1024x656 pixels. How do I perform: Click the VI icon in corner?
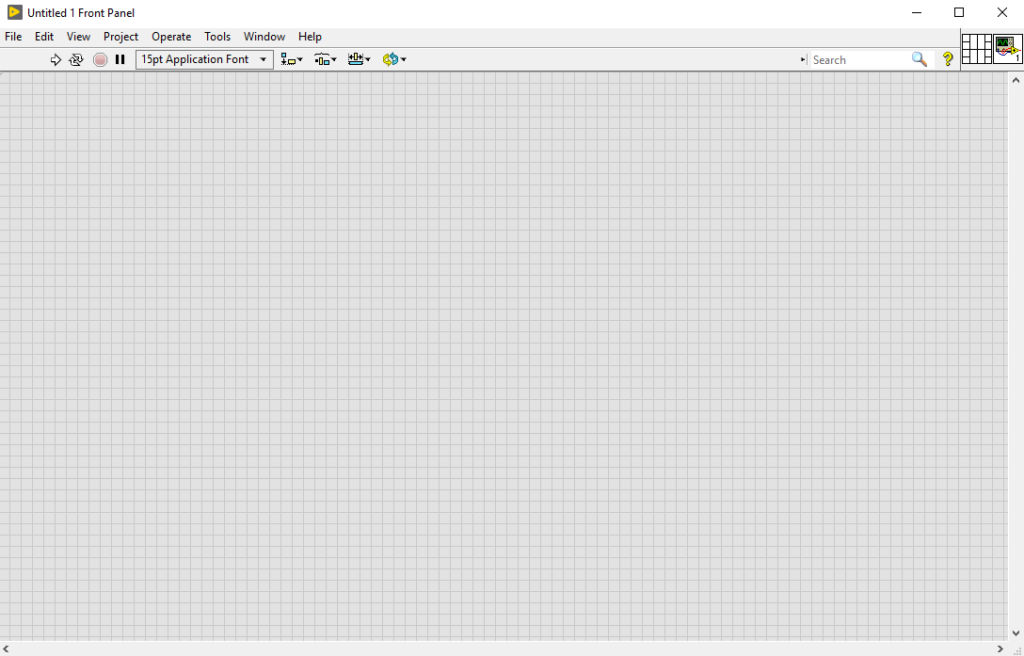coord(1008,49)
